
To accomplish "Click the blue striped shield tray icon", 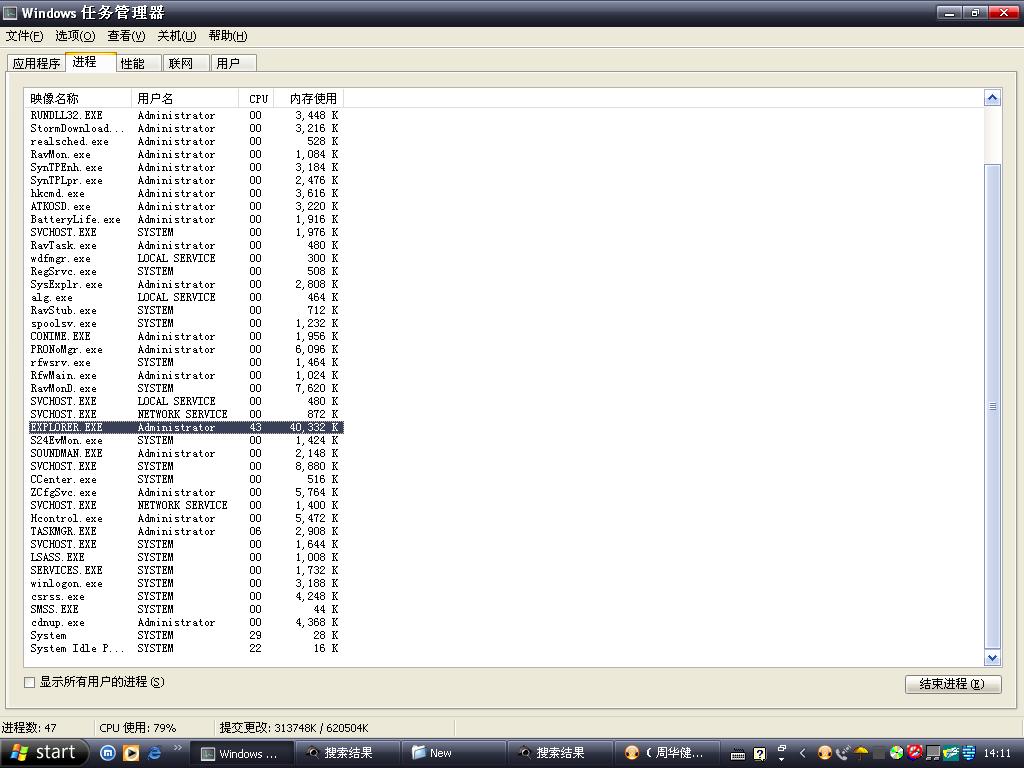I will (x=968, y=753).
